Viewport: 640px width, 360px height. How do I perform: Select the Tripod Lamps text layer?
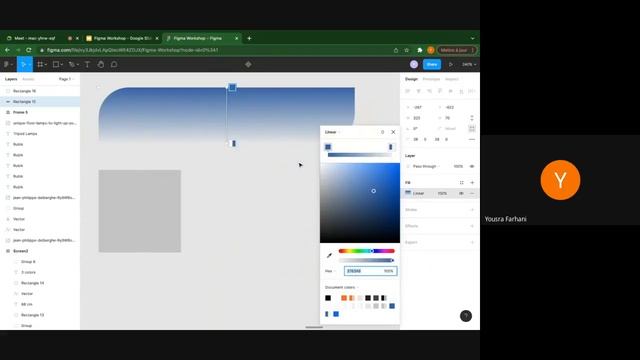25,134
